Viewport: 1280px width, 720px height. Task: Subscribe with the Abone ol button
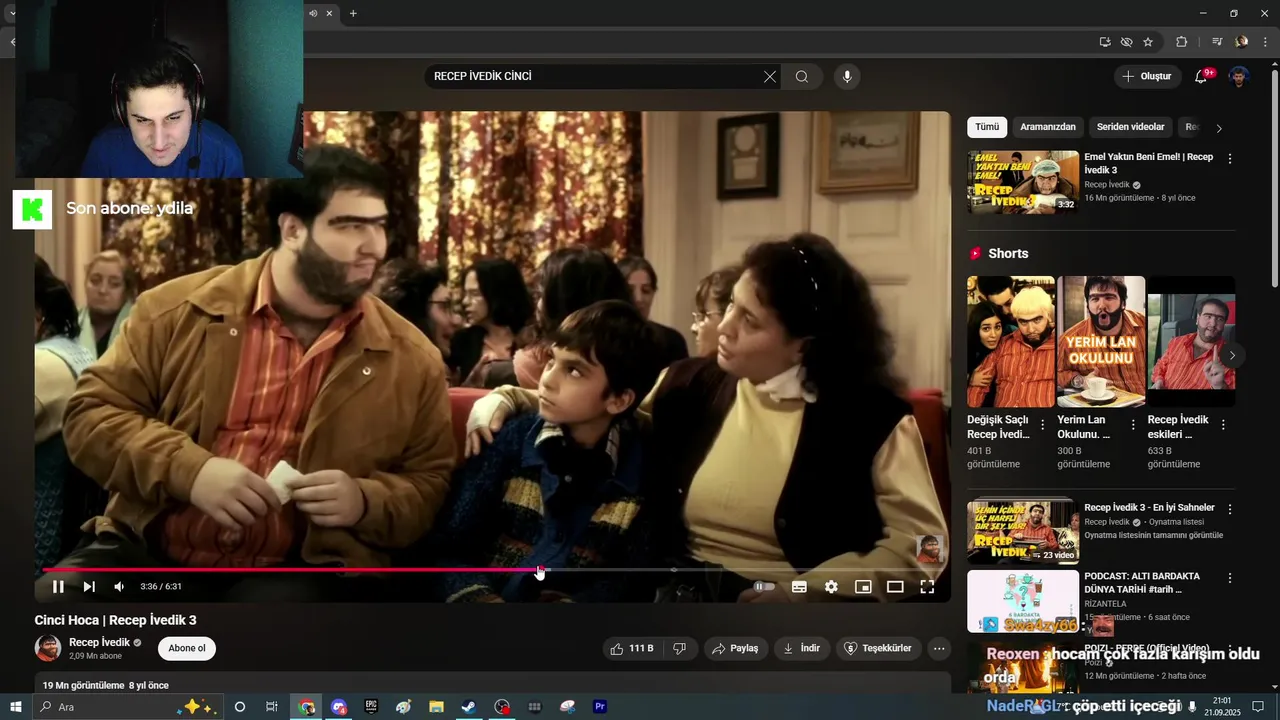point(187,648)
